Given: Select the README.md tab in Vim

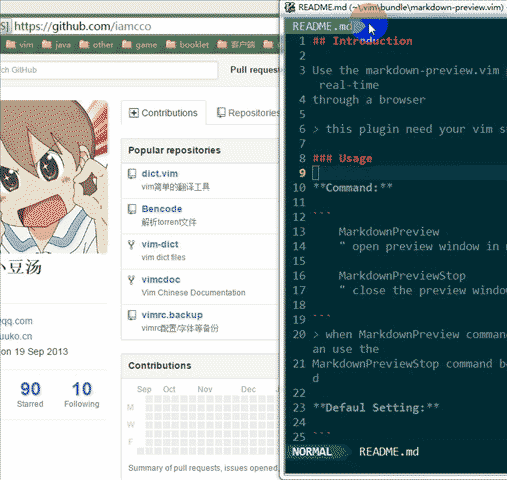Looking at the screenshot, I should point(322,26).
